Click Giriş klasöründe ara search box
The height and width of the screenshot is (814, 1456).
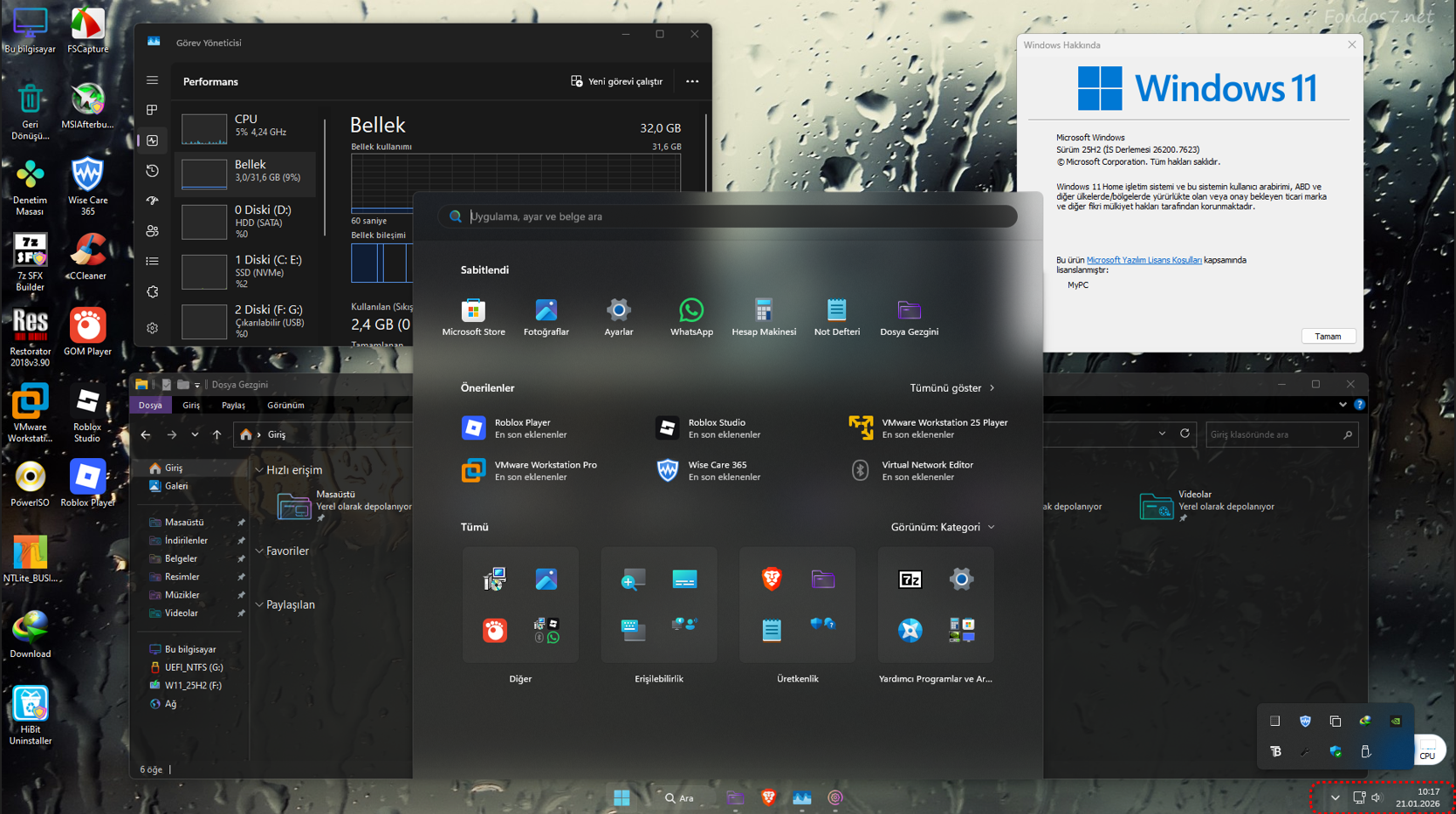[1281, 434]
